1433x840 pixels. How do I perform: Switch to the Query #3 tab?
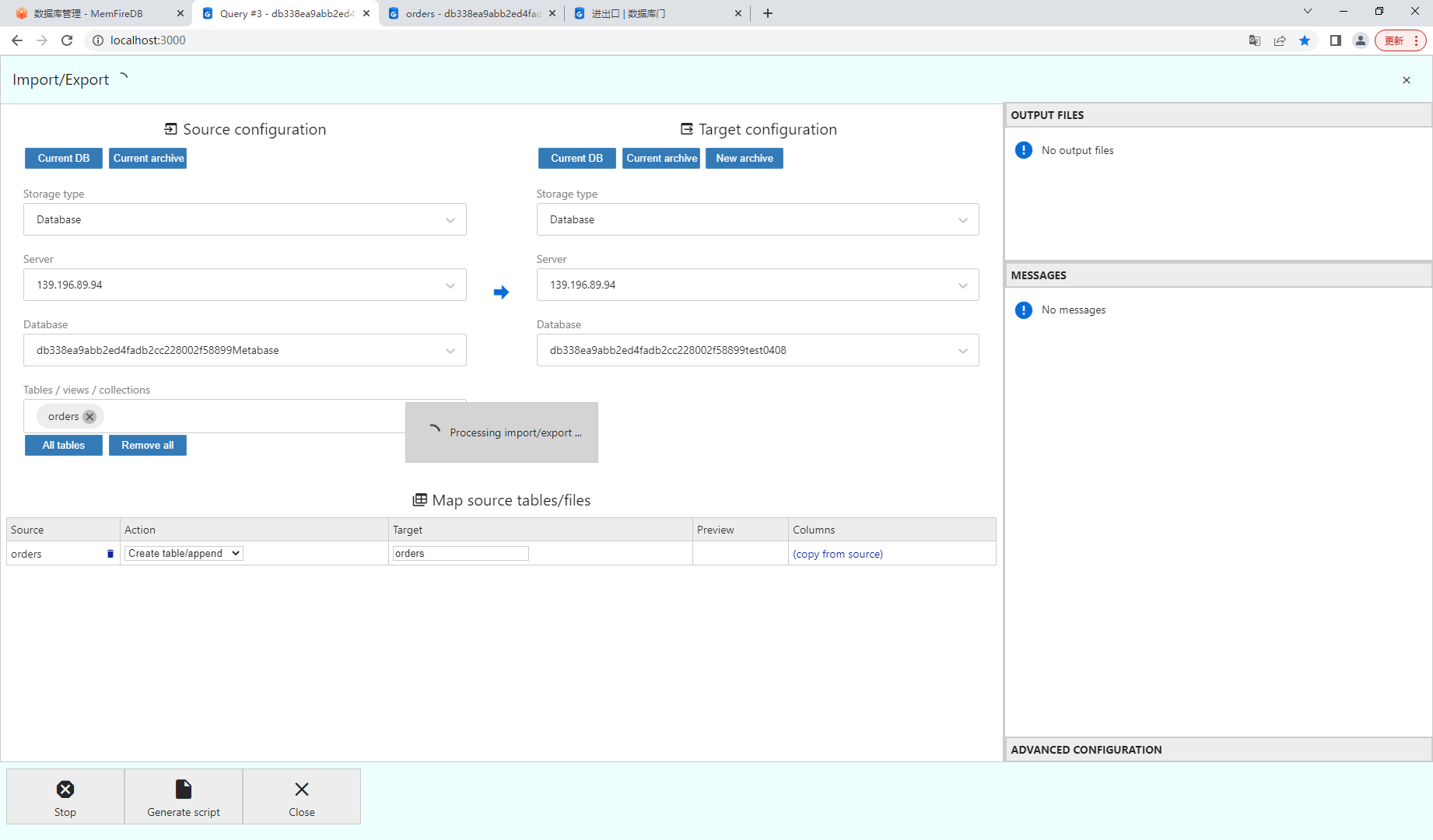286,13
